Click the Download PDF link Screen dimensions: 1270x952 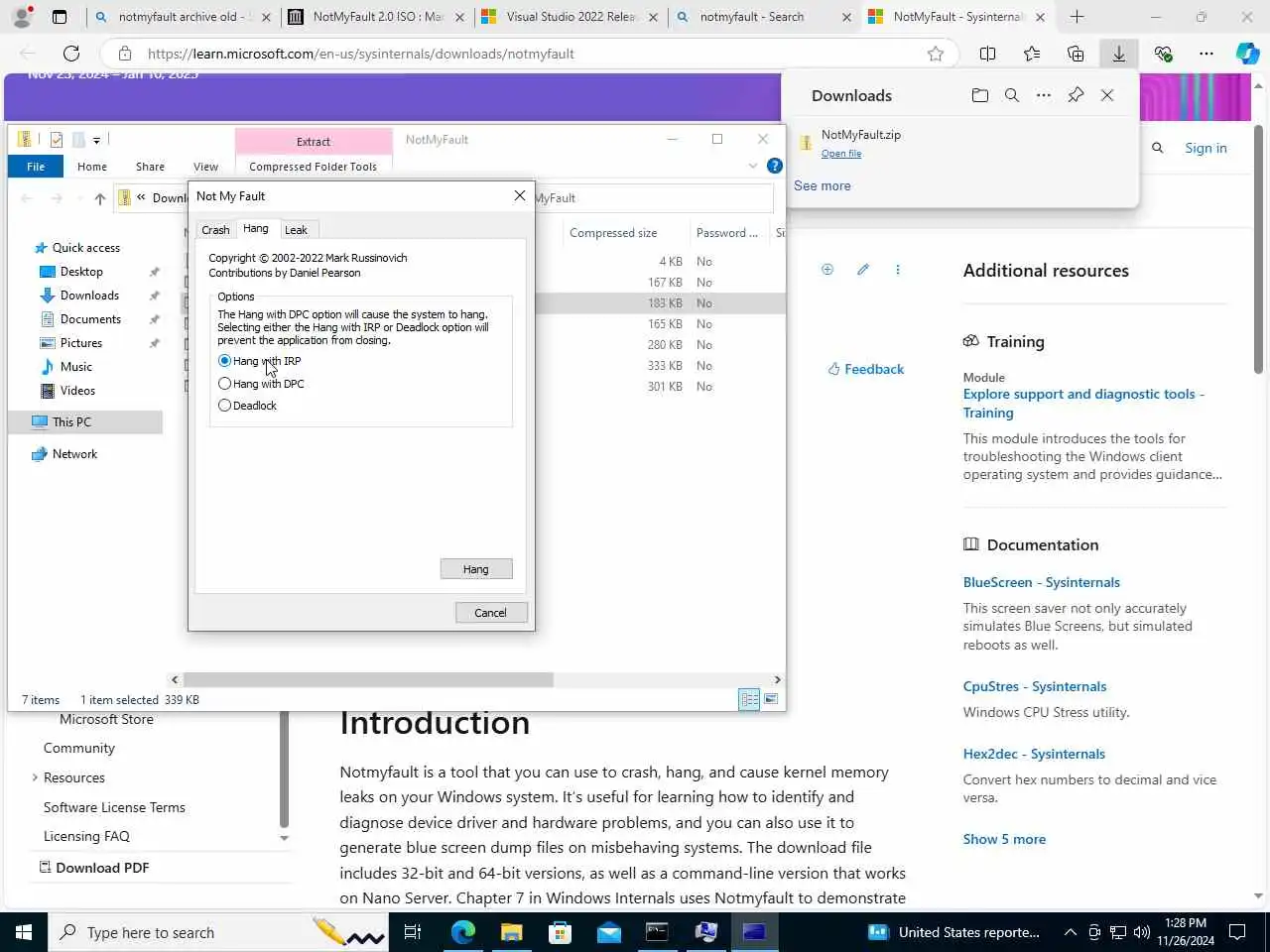coord(94,868)
